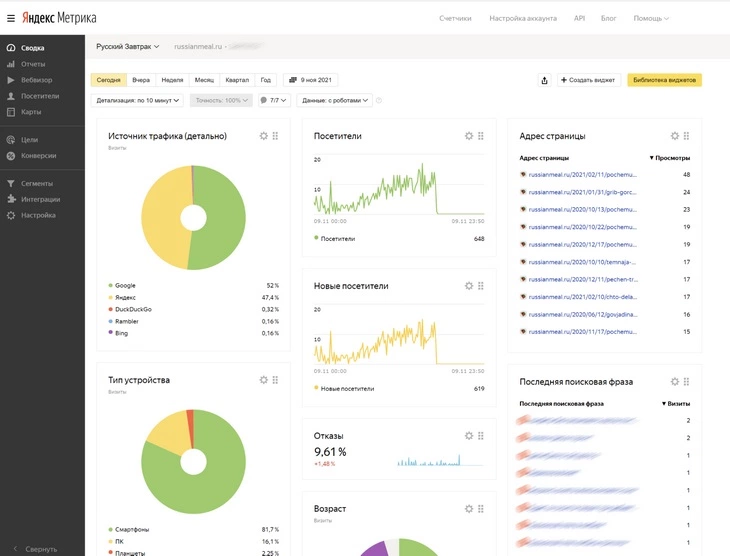Image resolution: width=730 pixels, height=556 pixels.
Task: Open Счетчики in top navigation
Action: (x=455, y=18)
